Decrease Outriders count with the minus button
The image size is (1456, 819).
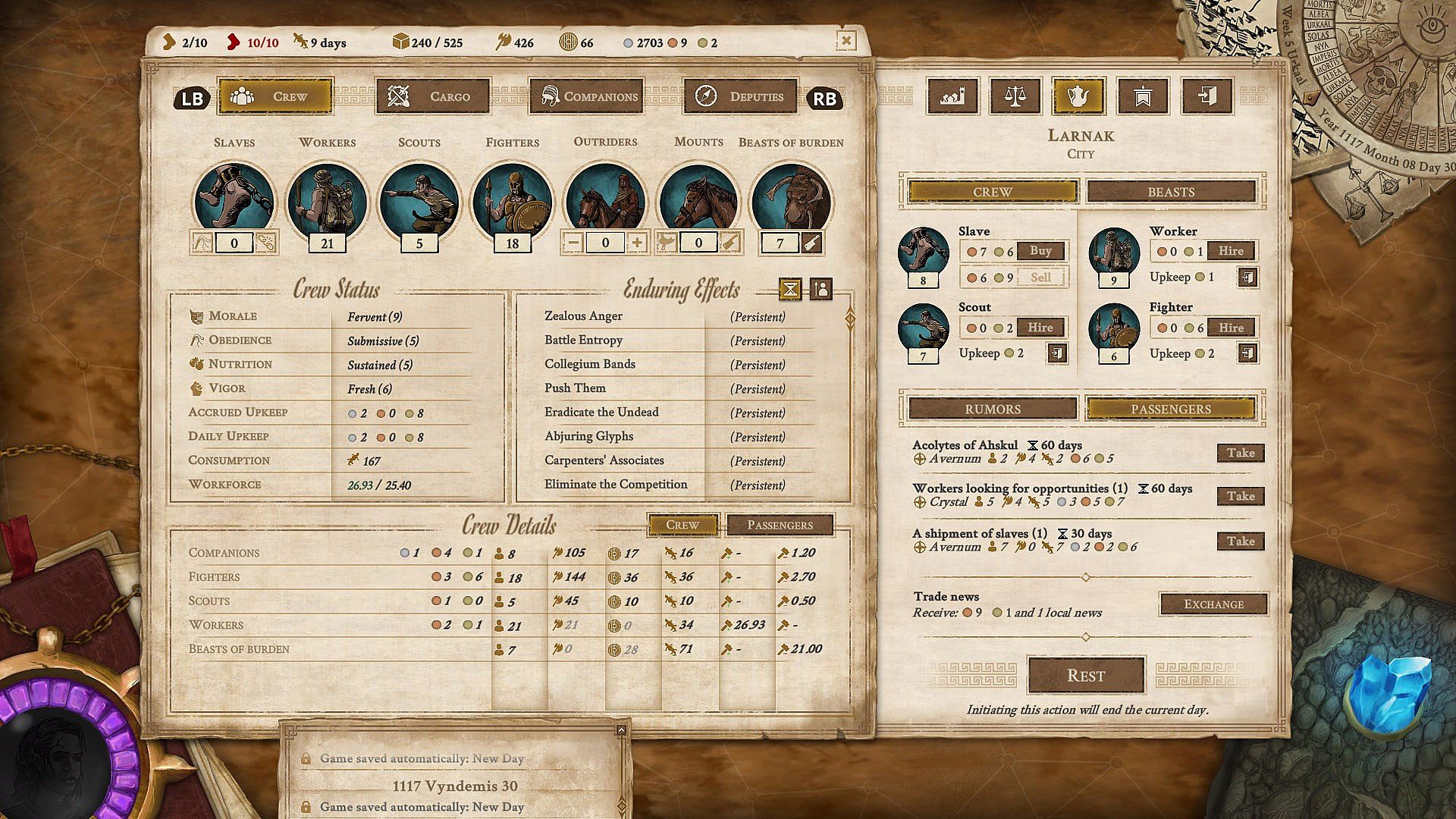coord(573,243)
